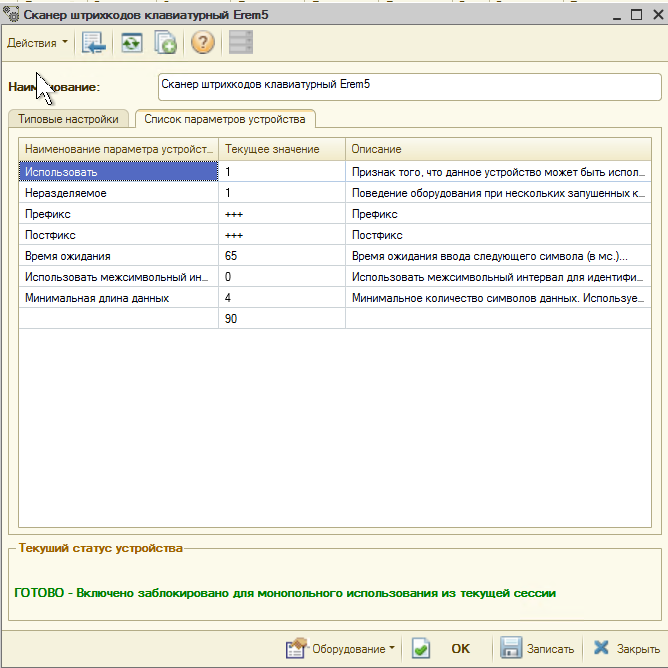Image resolution: width=668 pixels, height=668 pixels.
Task: Click the Закрыть button
Action: point(626,648)
